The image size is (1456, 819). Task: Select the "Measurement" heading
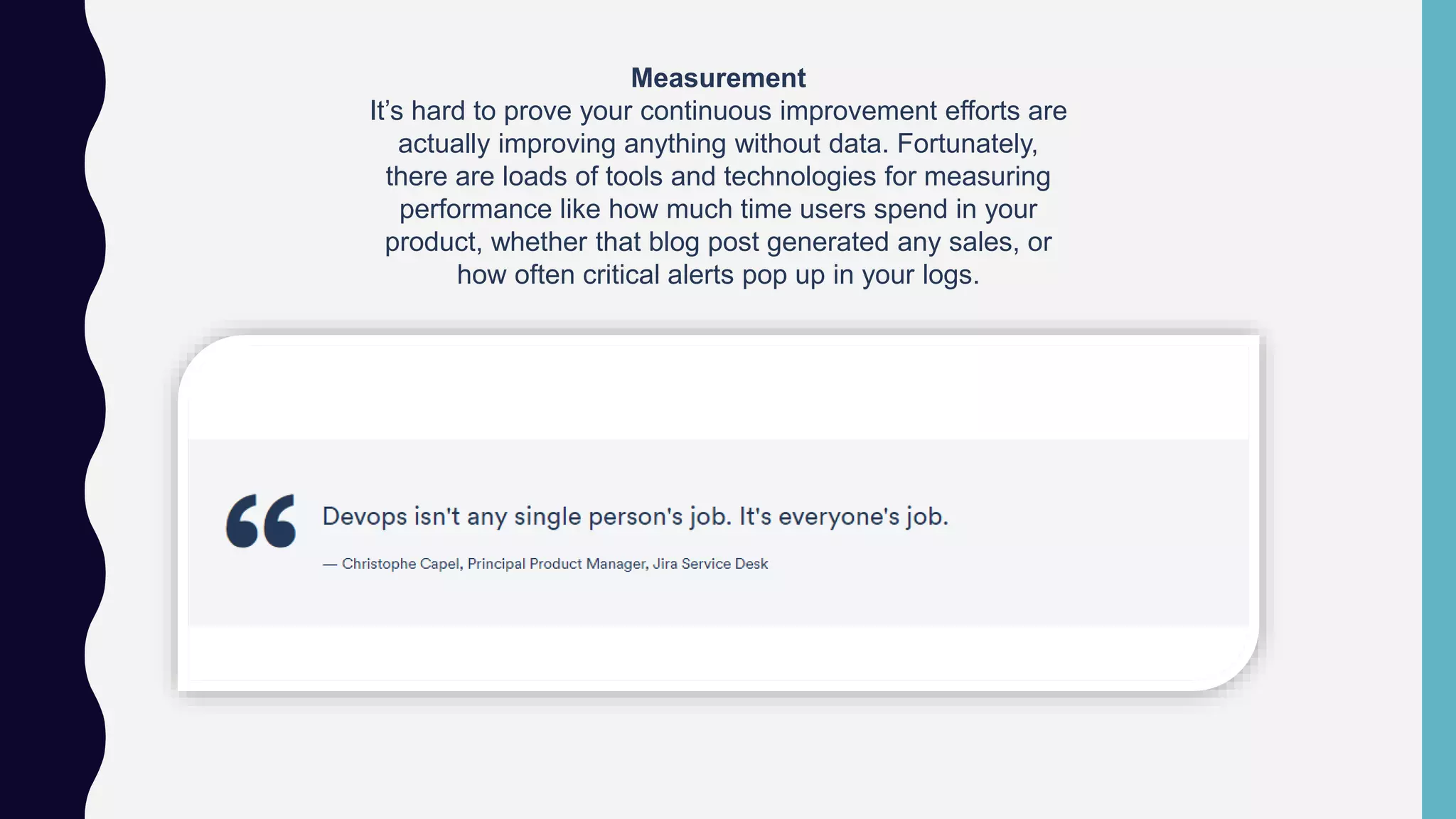(718, 78)
